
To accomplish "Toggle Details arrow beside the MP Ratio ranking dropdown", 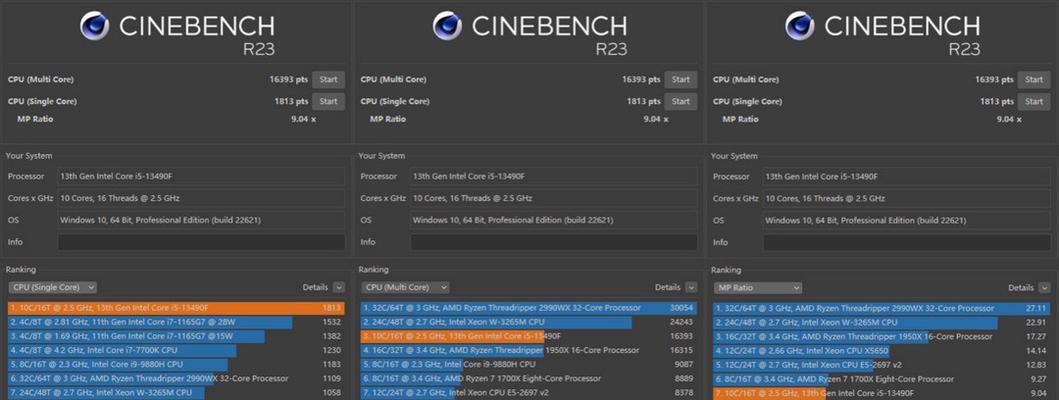I will point(1044,287).
